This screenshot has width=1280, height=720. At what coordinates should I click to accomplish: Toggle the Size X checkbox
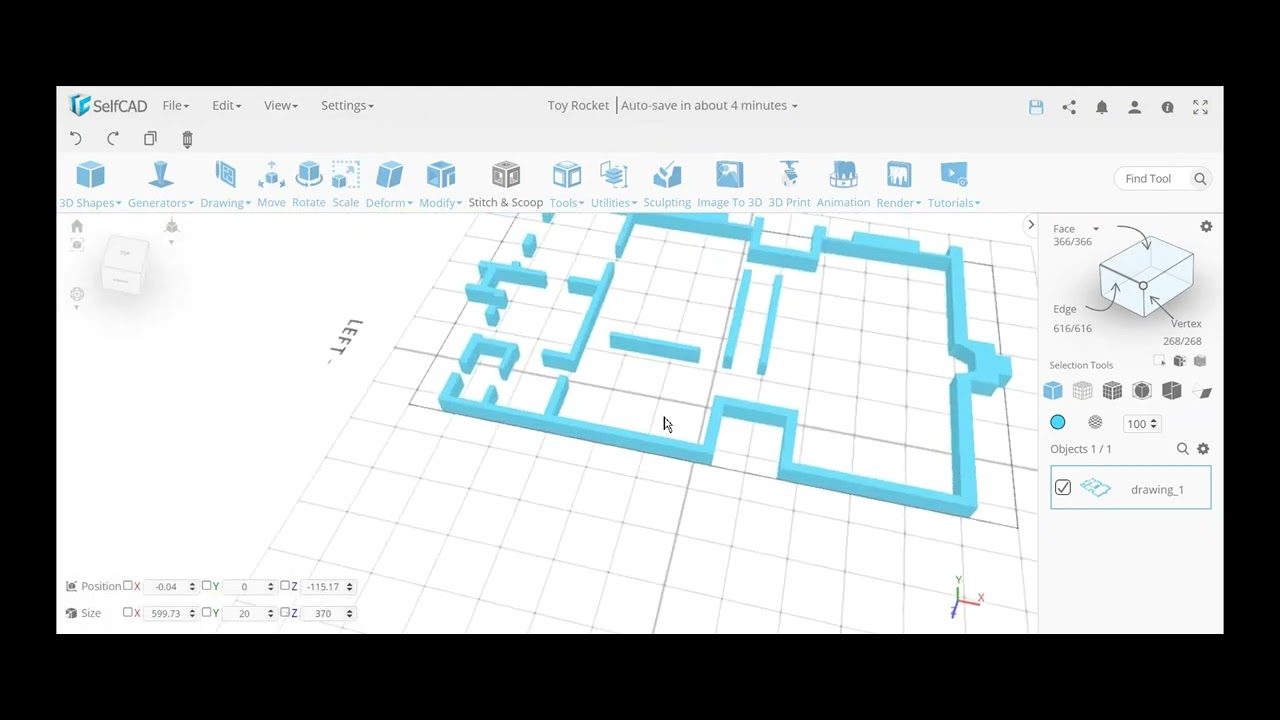(x=127, y=612)
